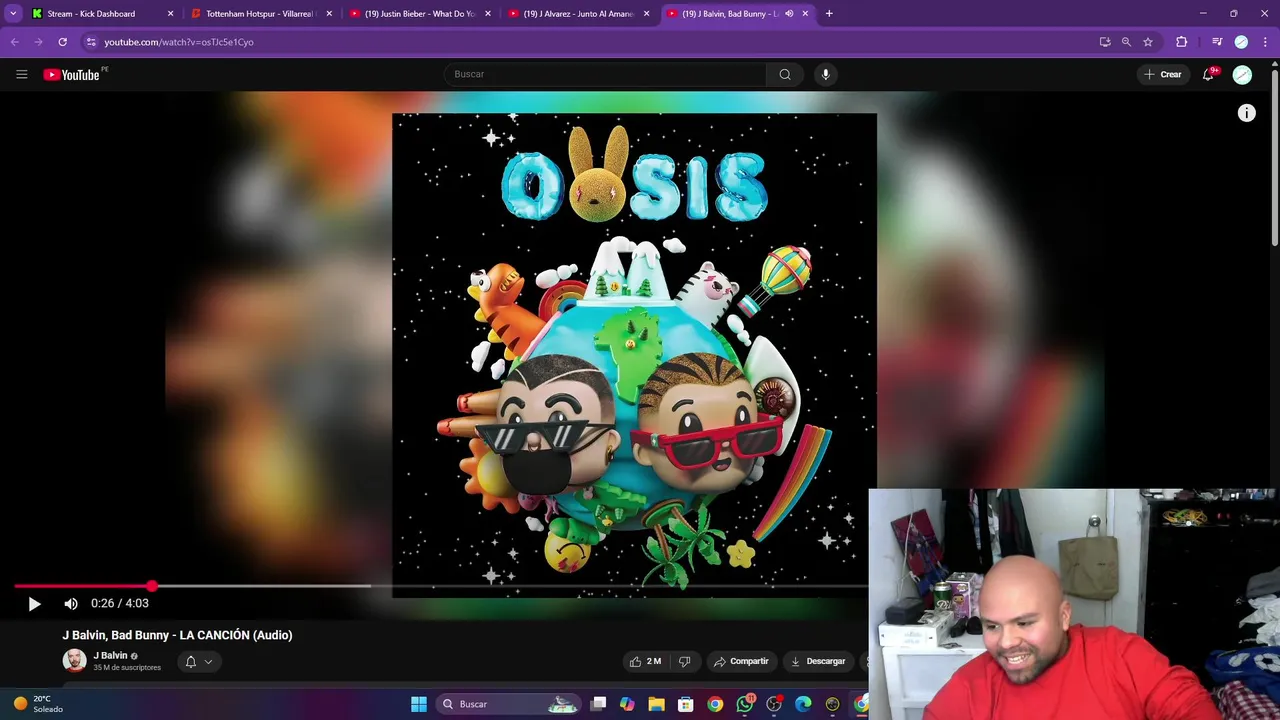
Task: Mute the video with the speaker icon
Action: (x=71, y=604)
